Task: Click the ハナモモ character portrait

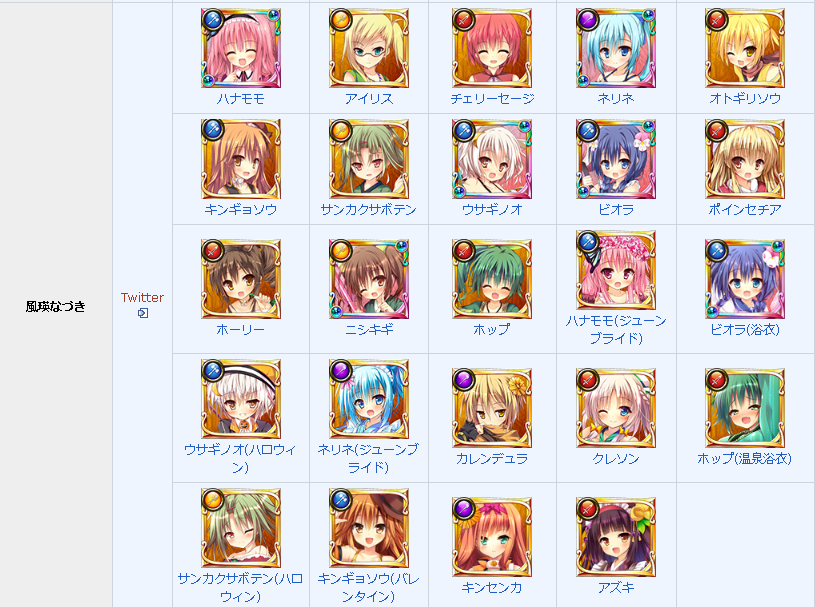Action: (241, 48)
